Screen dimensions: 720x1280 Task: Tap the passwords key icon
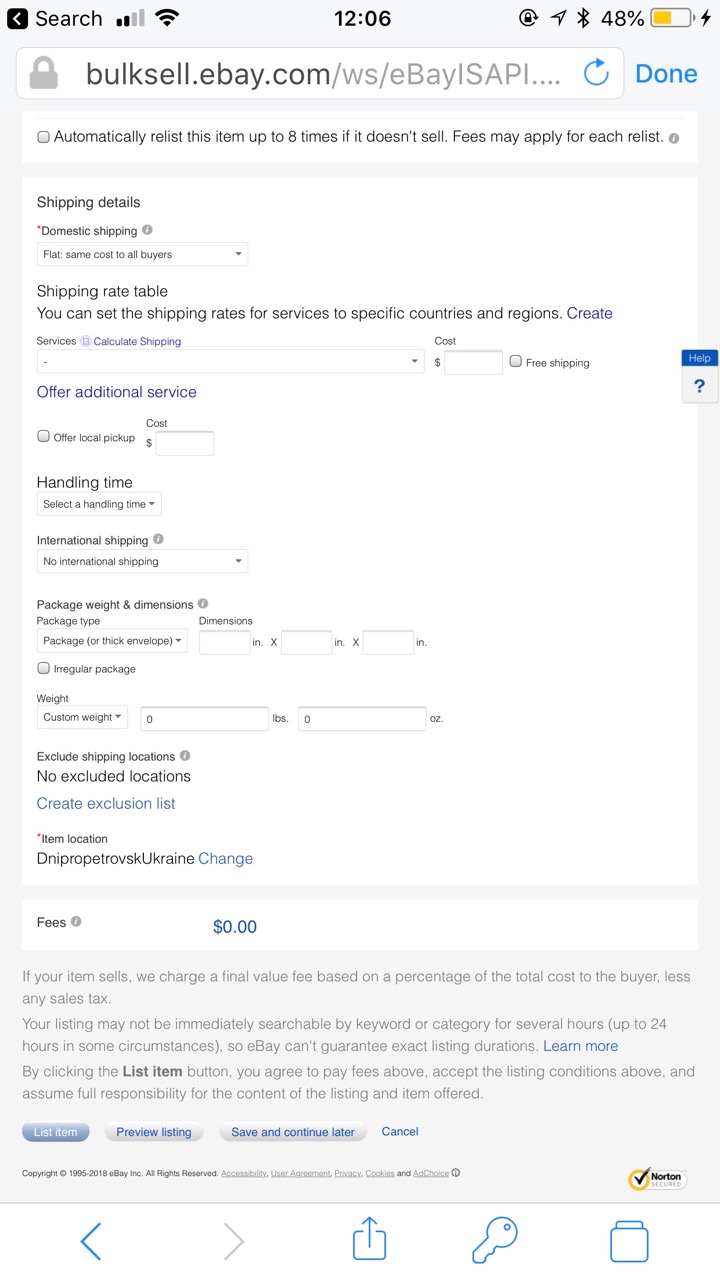pyautogui.click(x=494, y=1240)
